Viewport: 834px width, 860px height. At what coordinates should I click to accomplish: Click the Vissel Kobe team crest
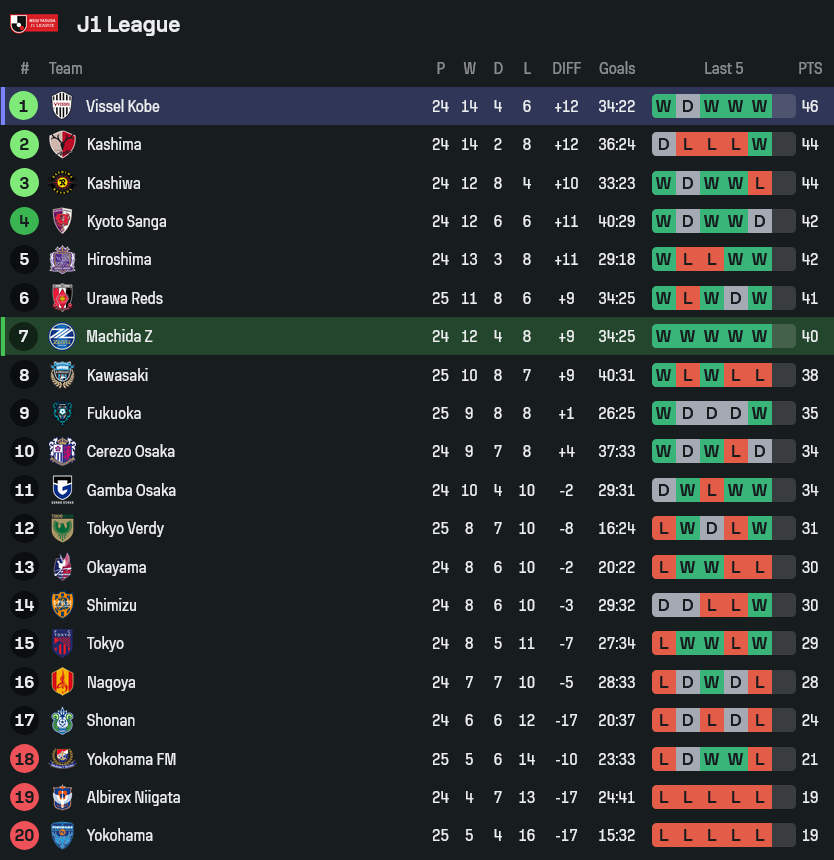62,106
